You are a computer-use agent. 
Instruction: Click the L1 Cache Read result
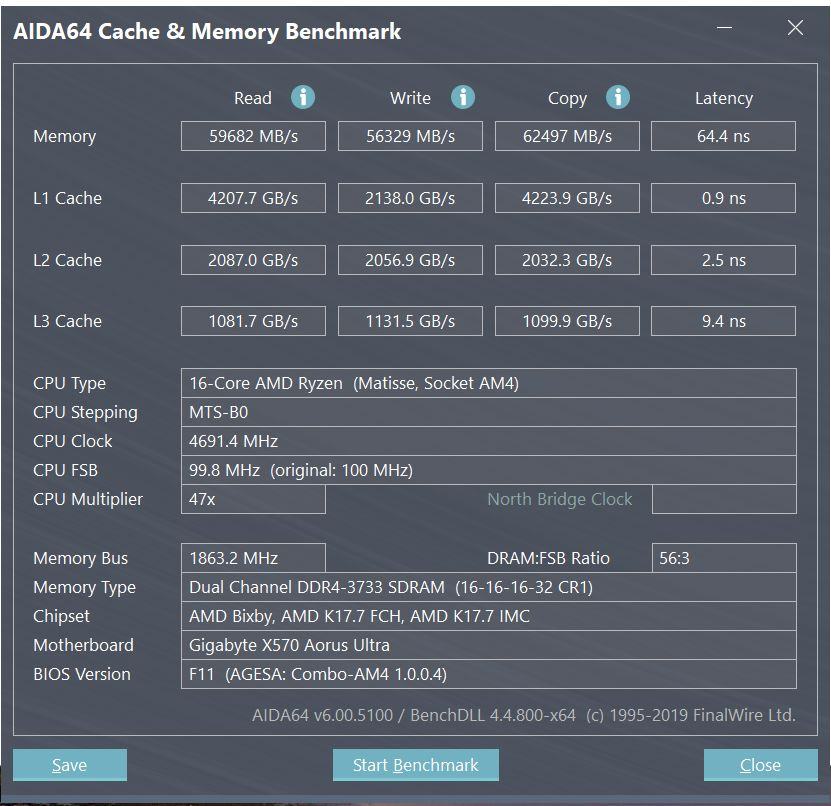tap(253, 198)
